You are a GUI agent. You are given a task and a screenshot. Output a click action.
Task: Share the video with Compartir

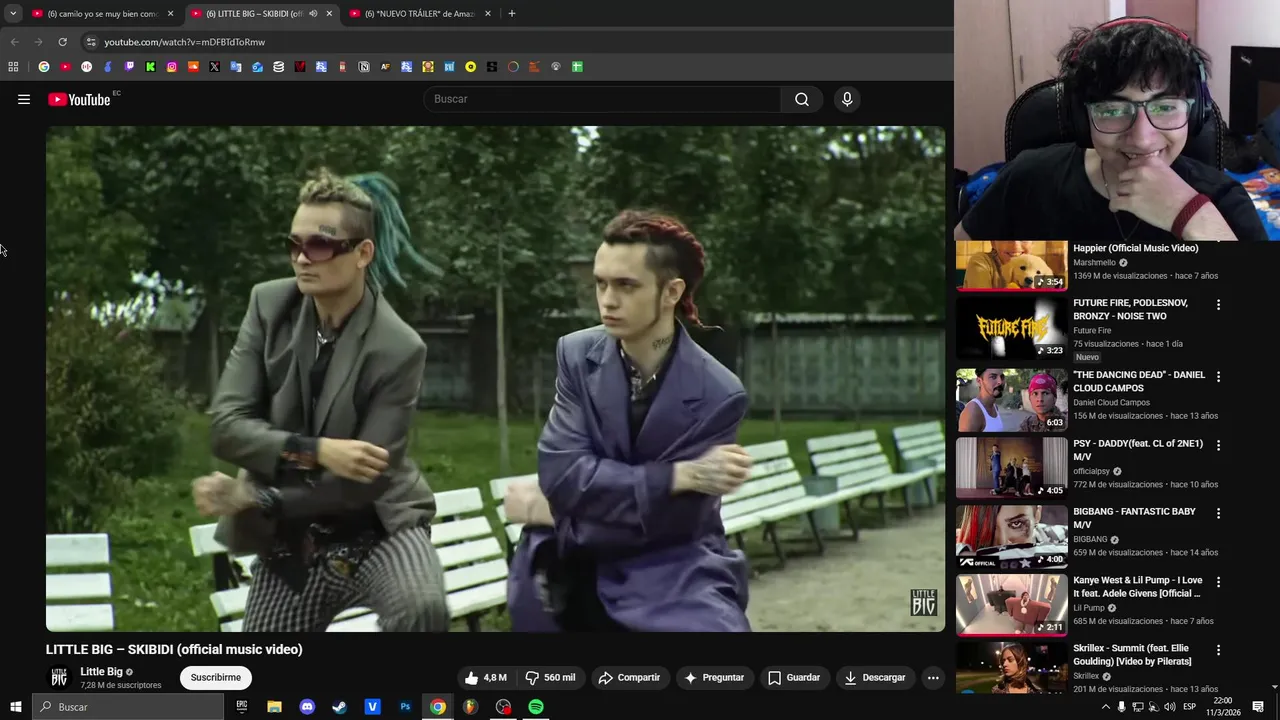[x=629, y=677]
